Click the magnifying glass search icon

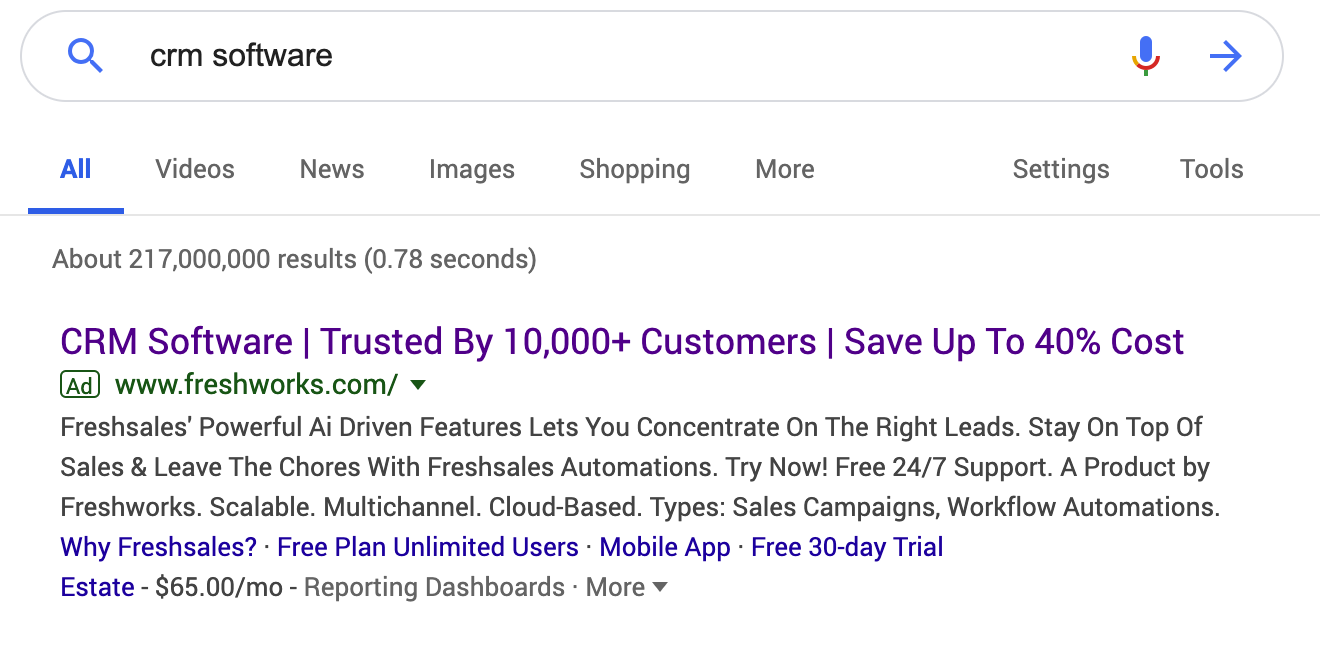pyautogui.click(x=85, y=56)
